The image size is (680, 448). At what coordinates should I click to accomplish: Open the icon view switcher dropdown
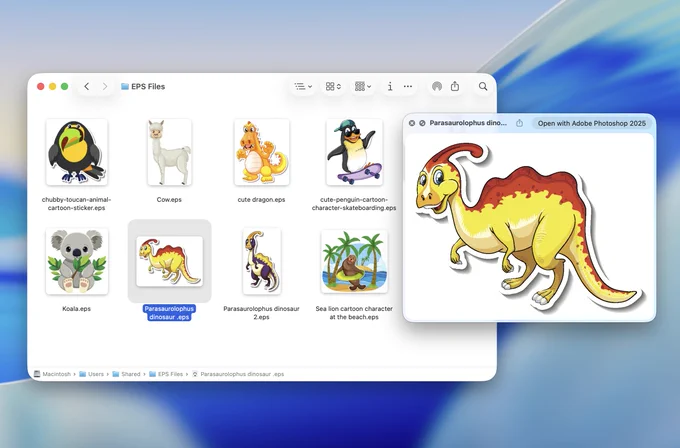point(333,86)
